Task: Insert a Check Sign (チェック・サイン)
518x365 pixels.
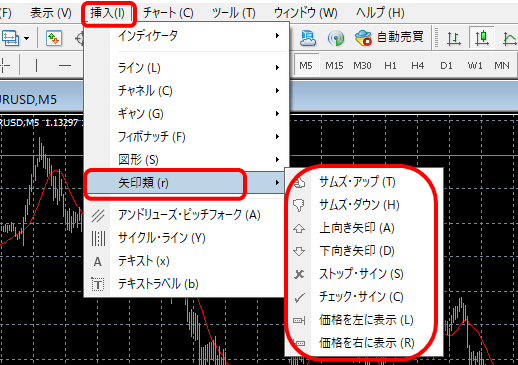Action: pos(364,297)
